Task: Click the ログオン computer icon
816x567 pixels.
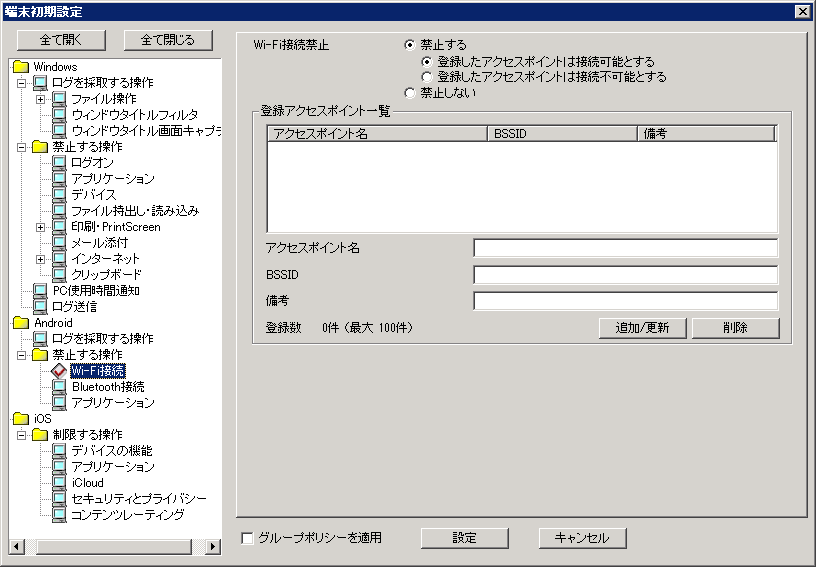Action: pos(59,163)
